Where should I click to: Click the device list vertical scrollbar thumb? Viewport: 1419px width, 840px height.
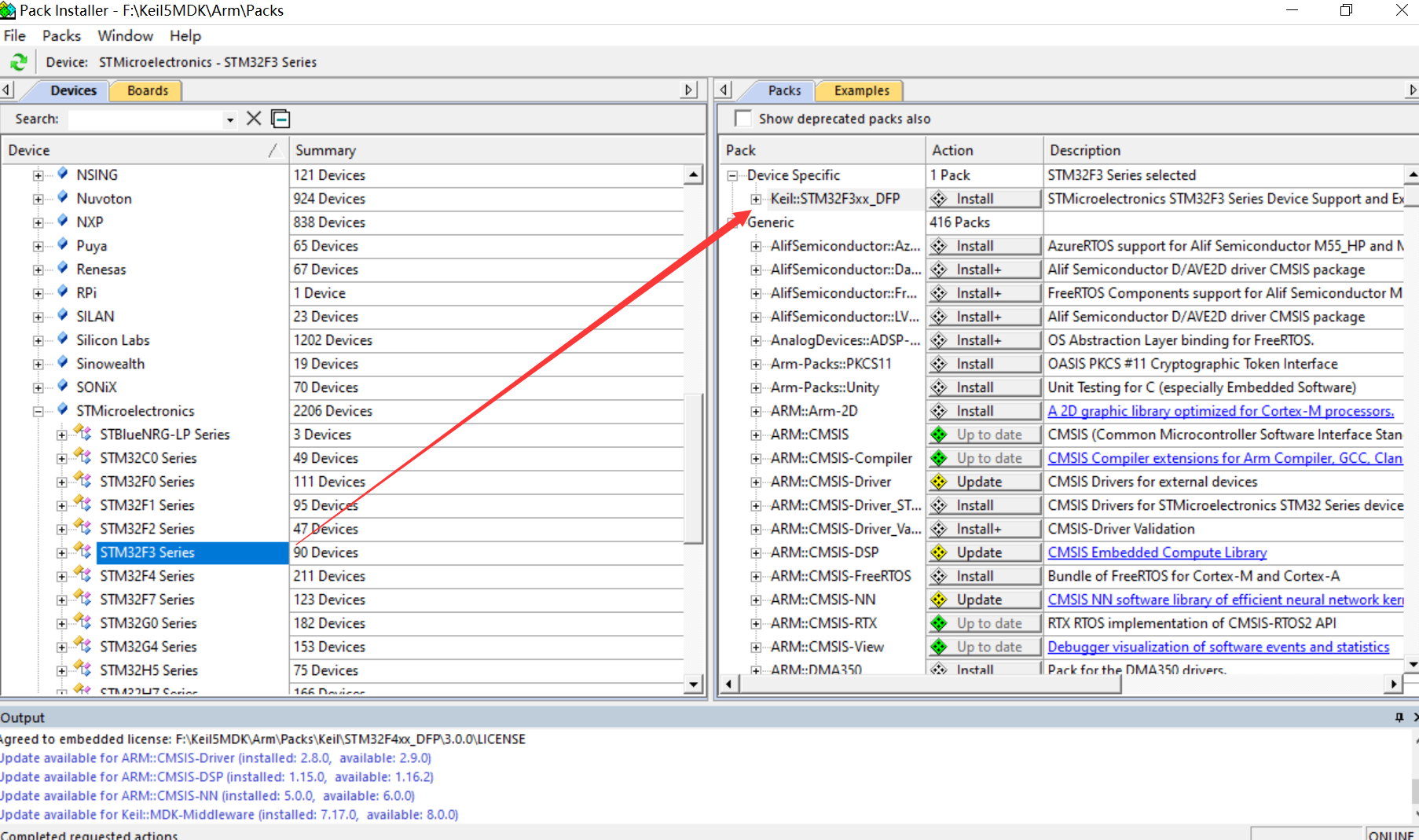coord(693,468)
